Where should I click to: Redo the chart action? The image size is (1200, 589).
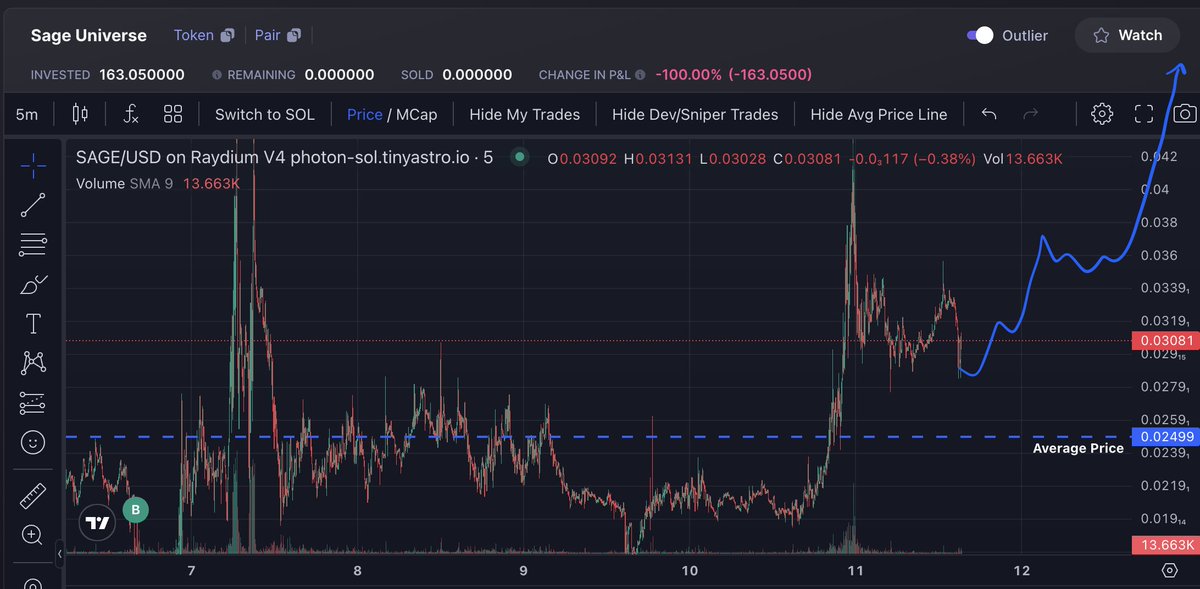pyautogui.click(x=1031, y=114)
